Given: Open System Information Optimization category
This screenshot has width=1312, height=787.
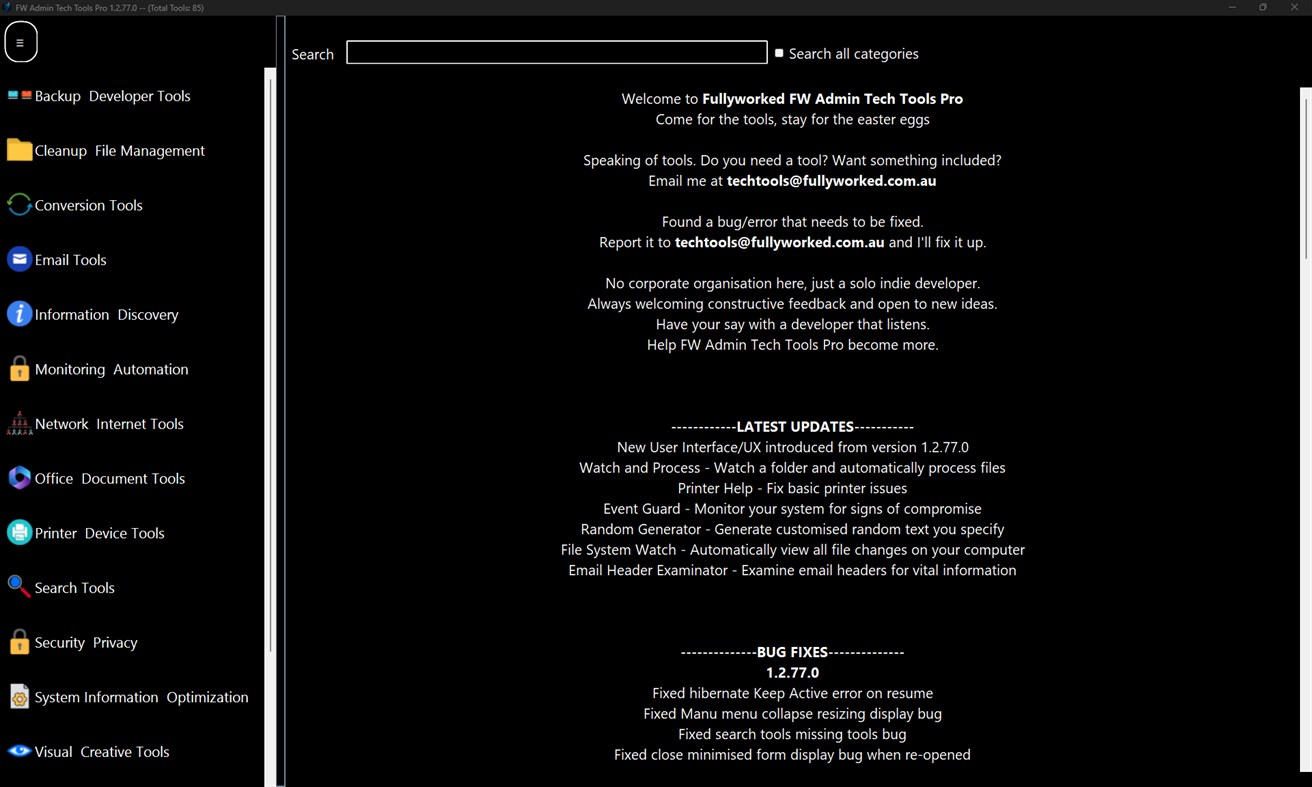Looking at the screenshot, I should 141,697.
